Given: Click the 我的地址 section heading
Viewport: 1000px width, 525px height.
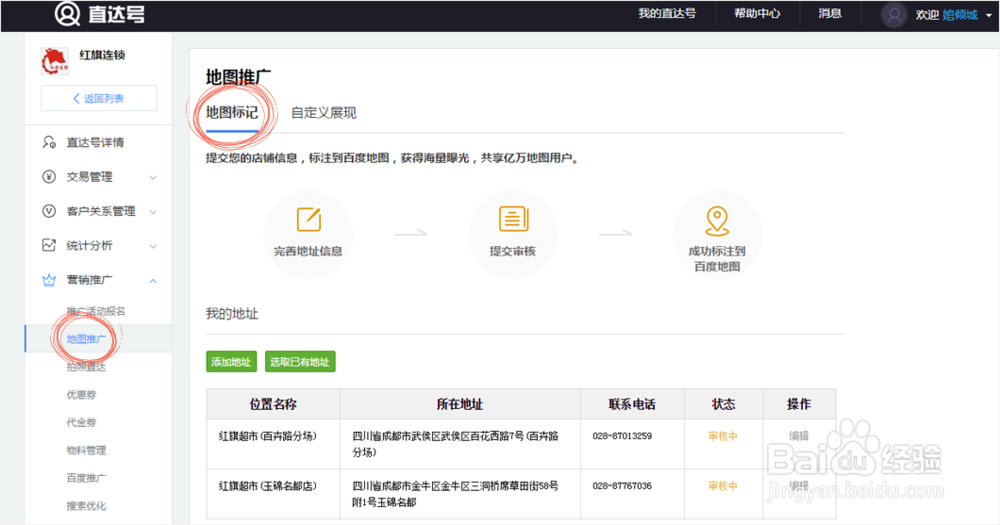Looking at the screenshot, I should (x=232, y=314).
